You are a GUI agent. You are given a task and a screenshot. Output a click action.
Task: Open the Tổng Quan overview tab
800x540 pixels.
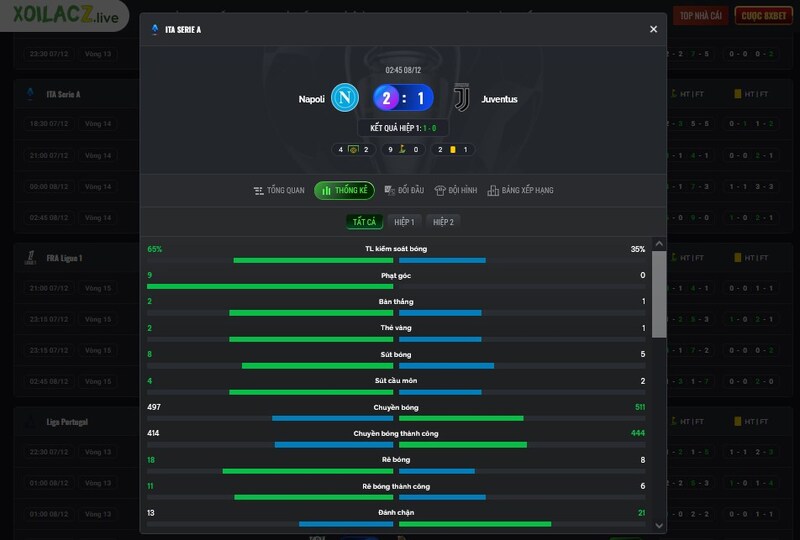click(279, 190)
